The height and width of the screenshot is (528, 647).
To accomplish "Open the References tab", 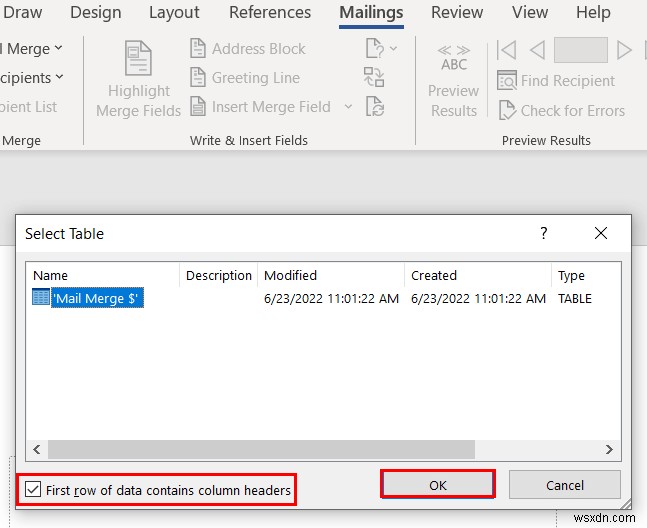I will pyautogui.click(x=270, y=12).
